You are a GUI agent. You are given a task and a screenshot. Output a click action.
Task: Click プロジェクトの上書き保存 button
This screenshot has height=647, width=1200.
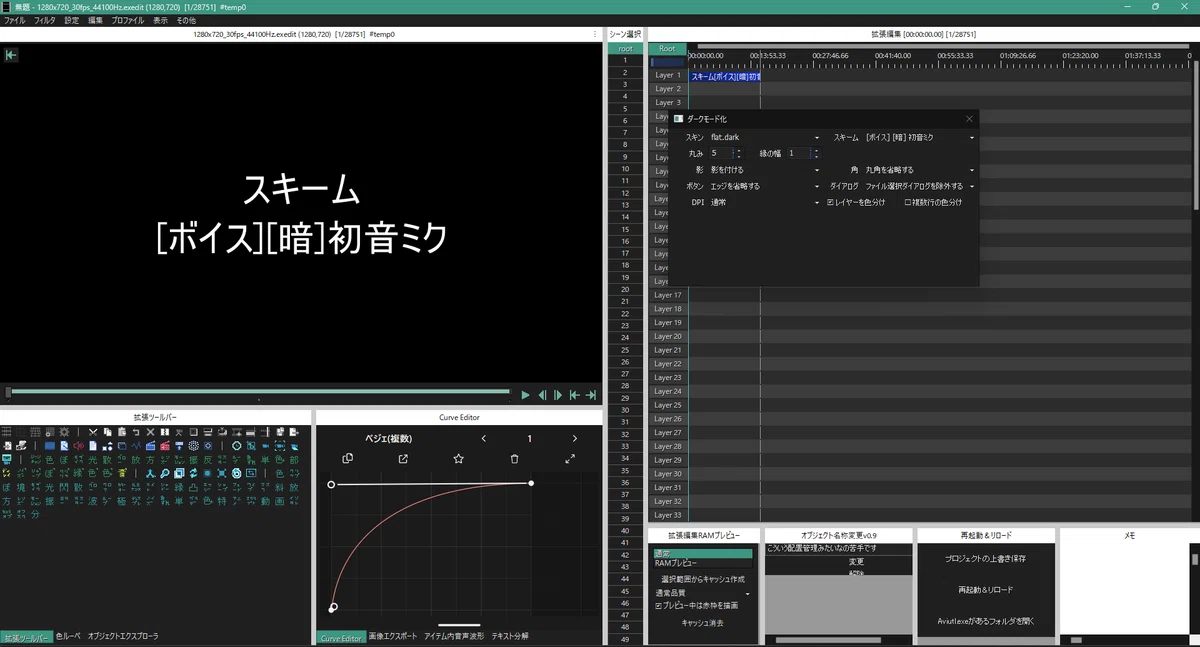click(x=985, y=559)
